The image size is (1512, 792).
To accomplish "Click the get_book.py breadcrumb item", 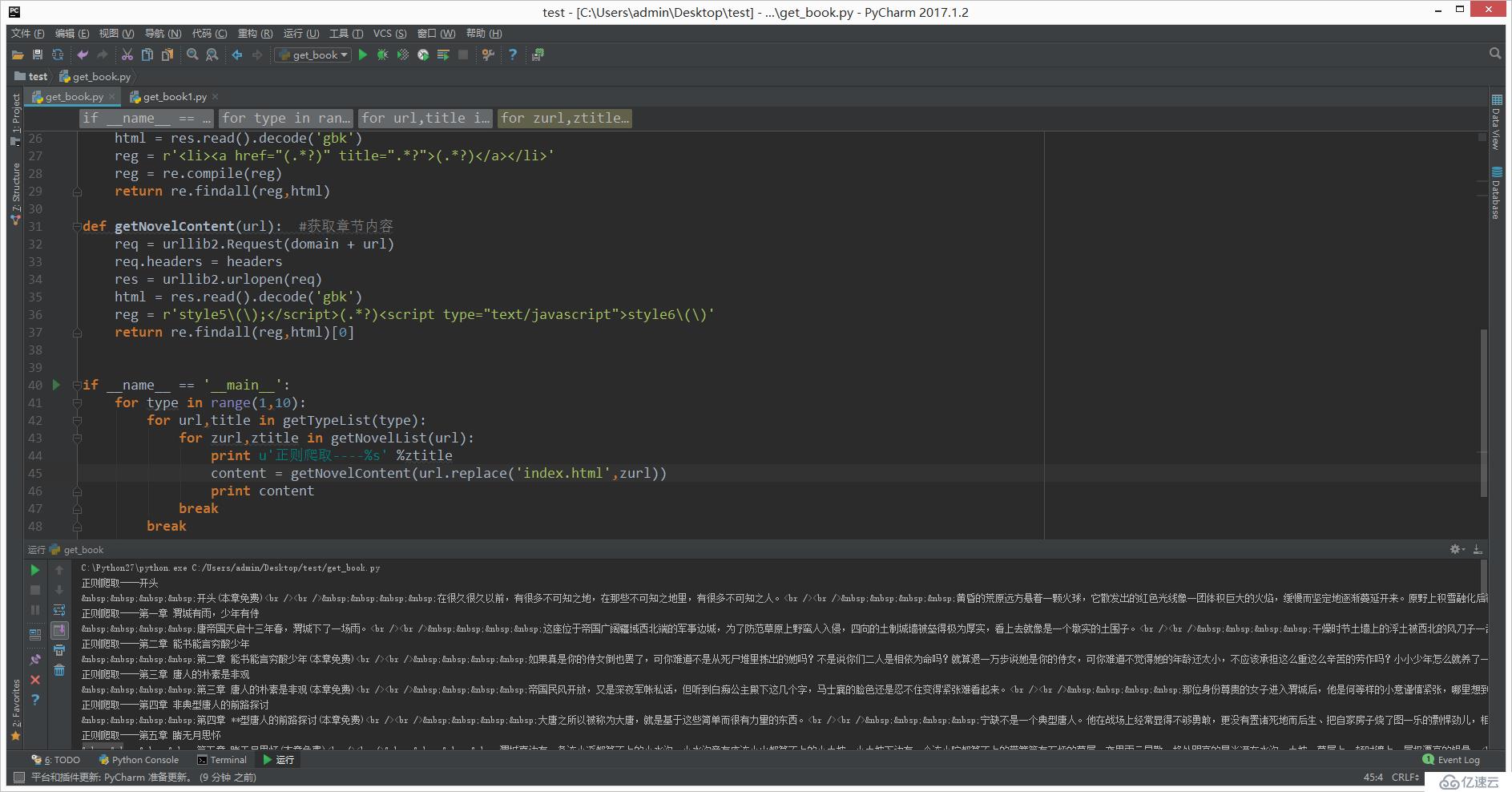I will tap(95, 76).
